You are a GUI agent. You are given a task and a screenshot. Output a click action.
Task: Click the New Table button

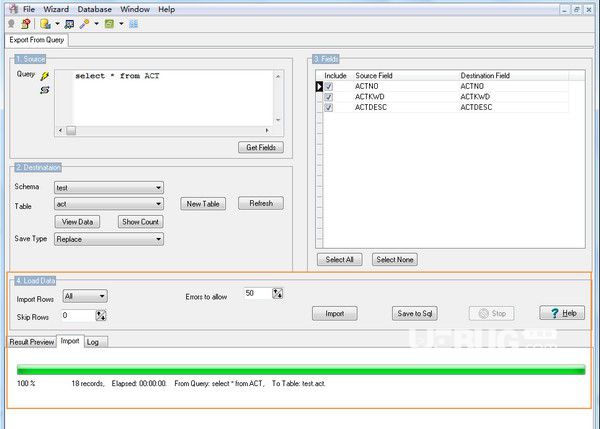click(203, 204)
